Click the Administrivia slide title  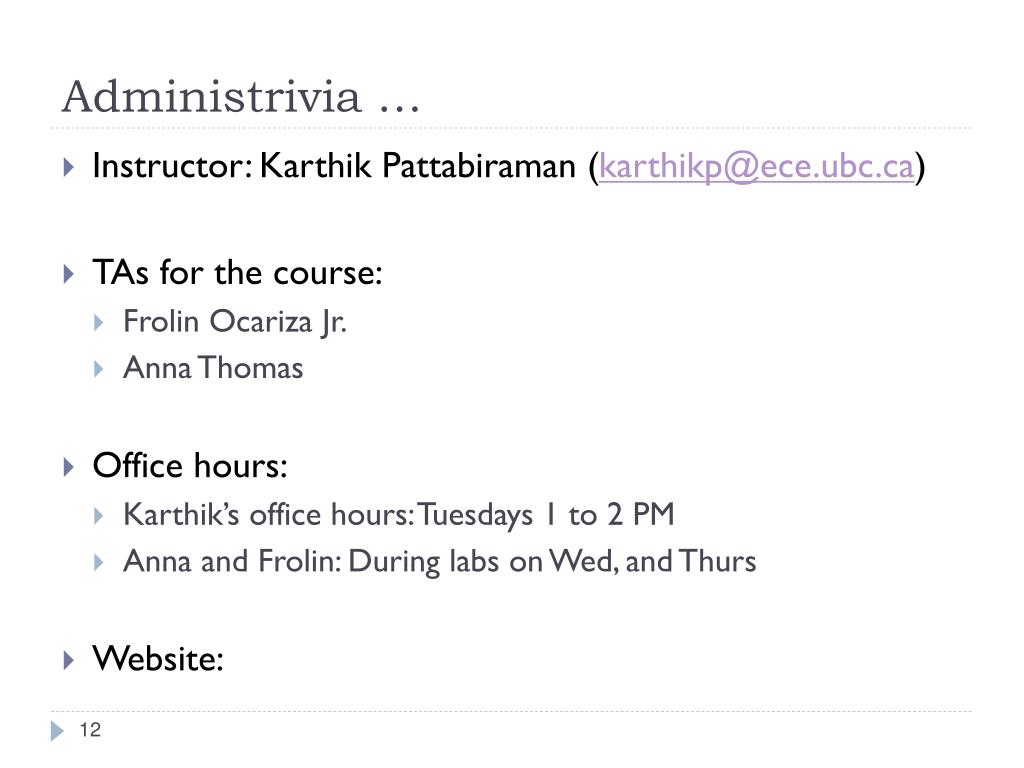tap(241, 96)
